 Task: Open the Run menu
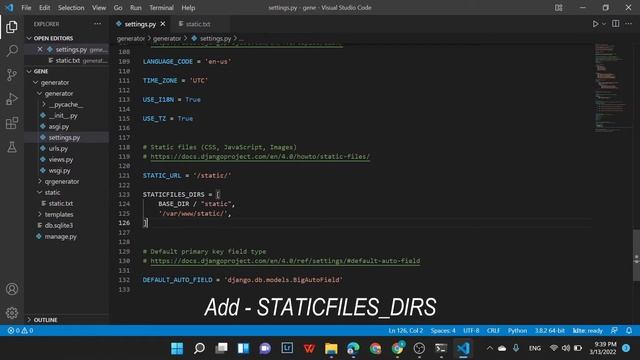136,8
